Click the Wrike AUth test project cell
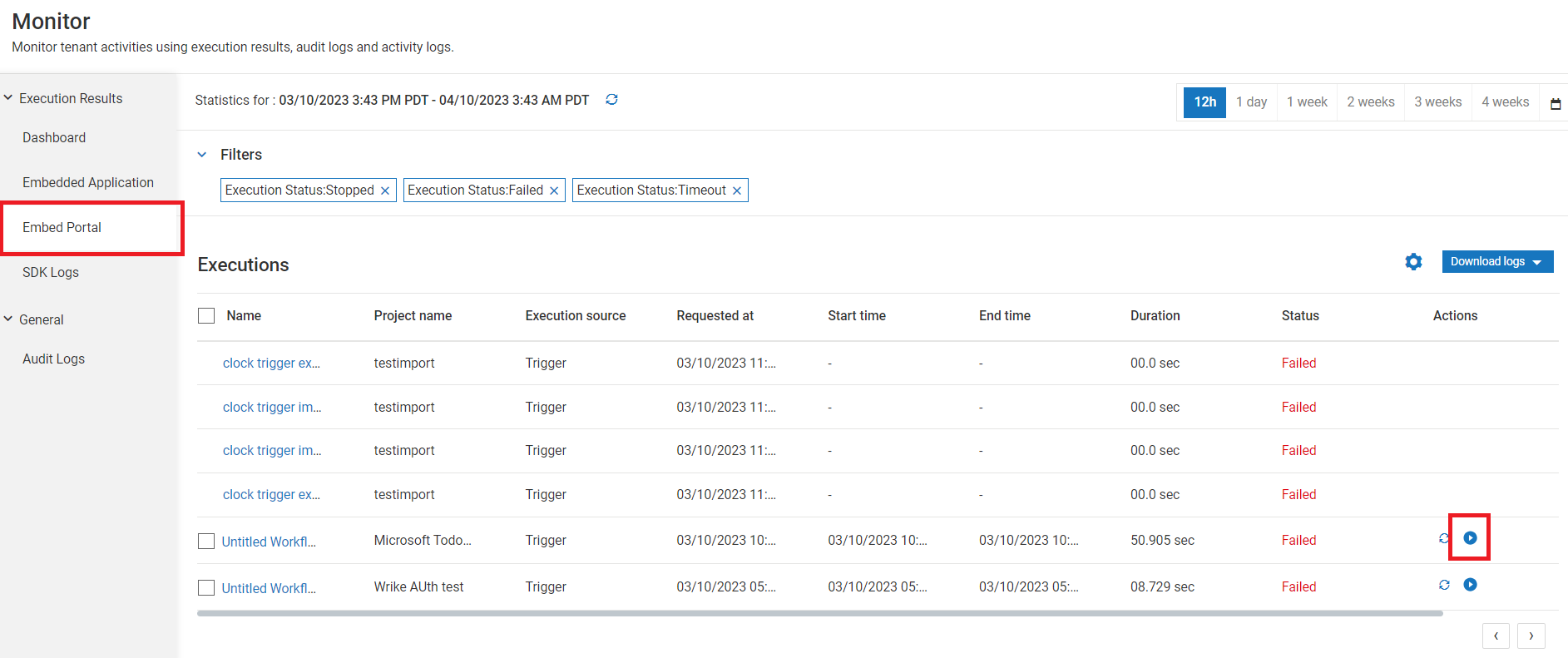This screenshot has width=1568, height=658. [419, 587]
